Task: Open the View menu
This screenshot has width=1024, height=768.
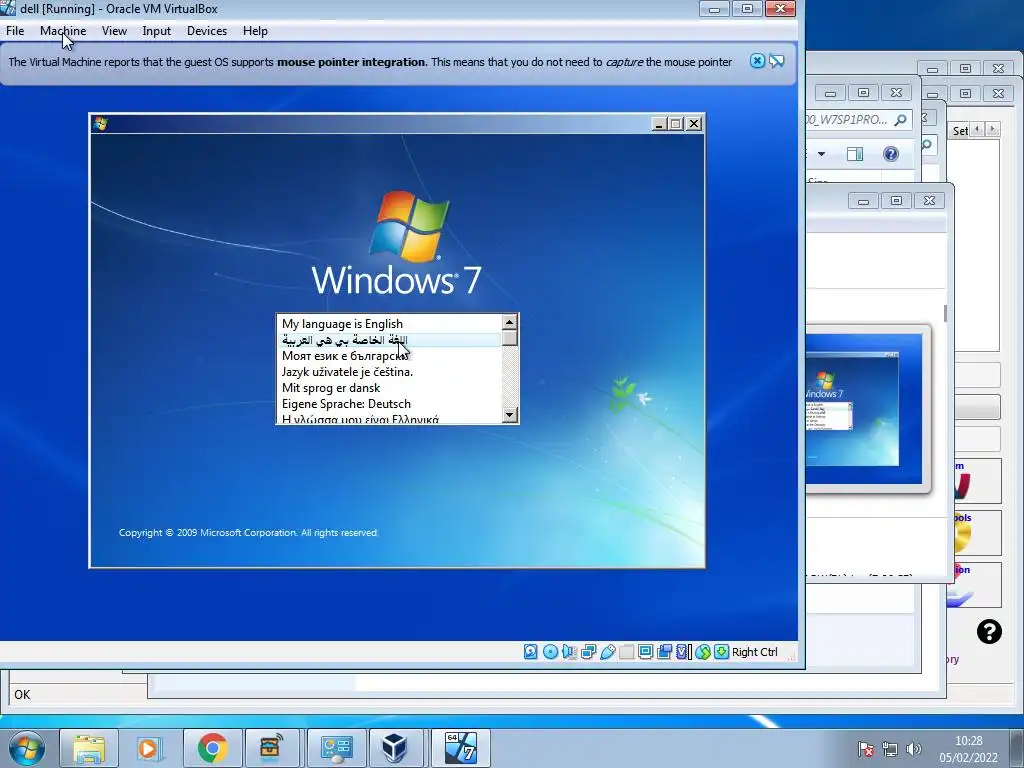Action: pos(114,31)
